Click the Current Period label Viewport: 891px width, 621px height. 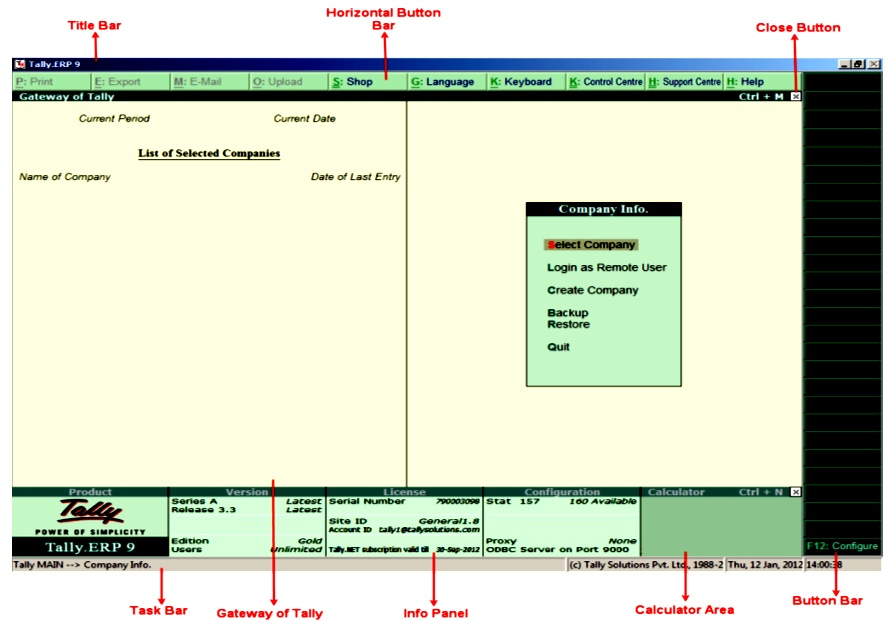pyautogui.click(x=114, y=119)
